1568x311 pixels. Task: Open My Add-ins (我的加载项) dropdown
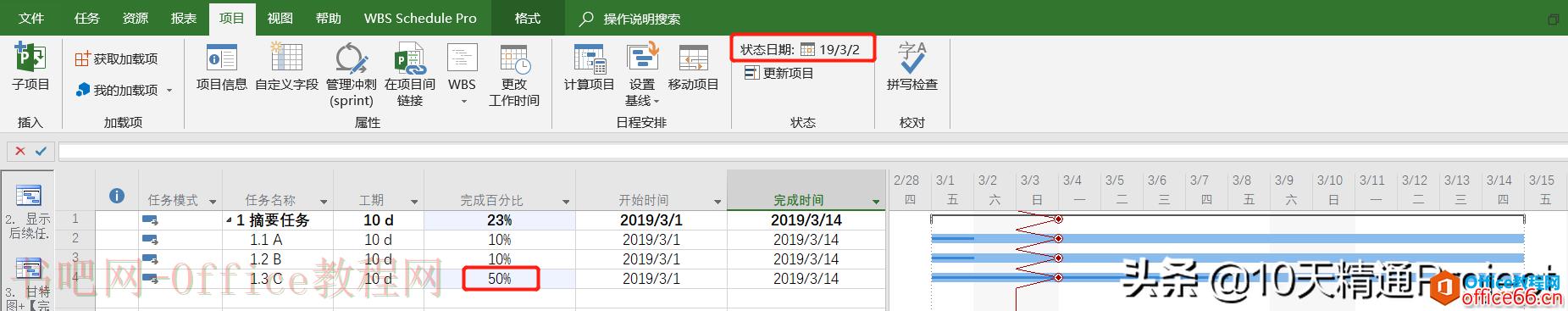[x=124, y=90]
